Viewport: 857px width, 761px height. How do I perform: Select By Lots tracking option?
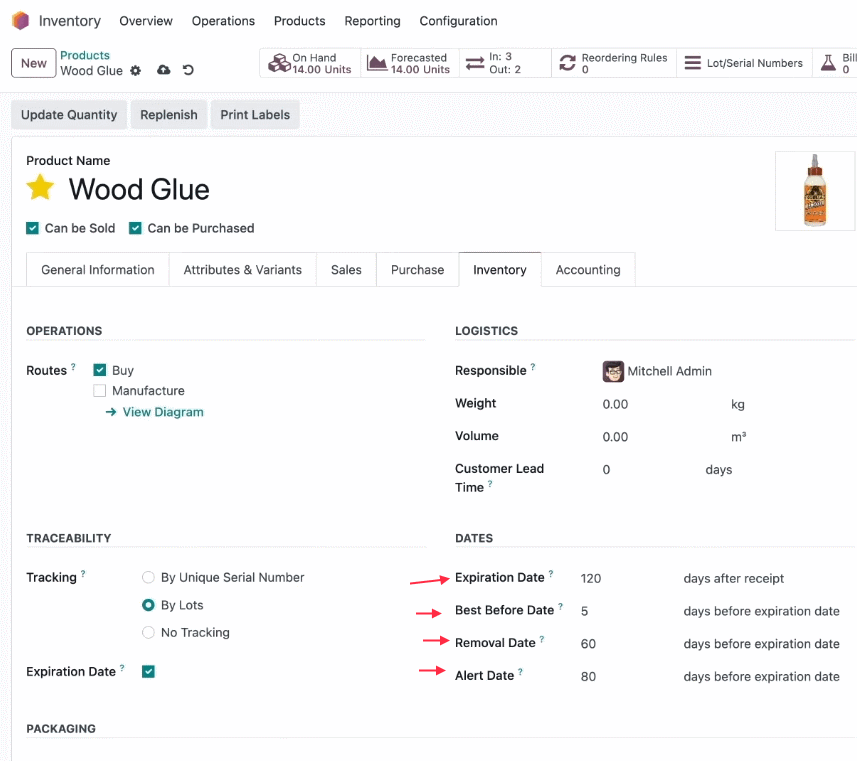point(148,605)
